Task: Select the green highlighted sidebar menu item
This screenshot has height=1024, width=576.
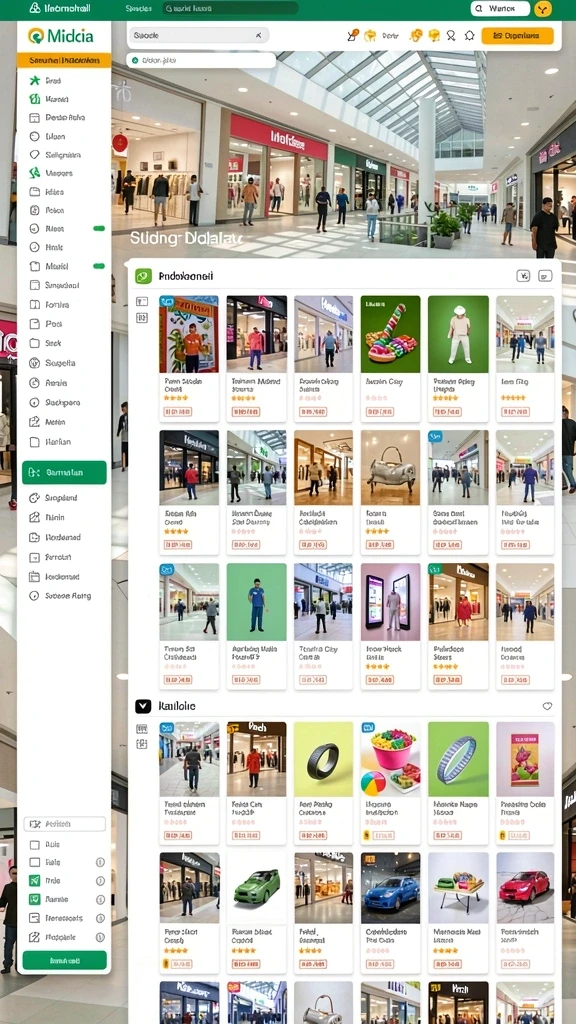Action: pyautogui.click(x=64, y=472)
